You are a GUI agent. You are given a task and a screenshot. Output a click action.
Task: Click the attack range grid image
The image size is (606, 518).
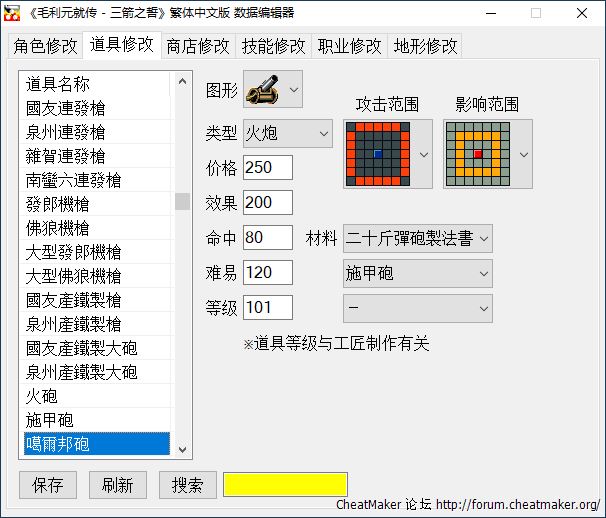click(378, 154)
